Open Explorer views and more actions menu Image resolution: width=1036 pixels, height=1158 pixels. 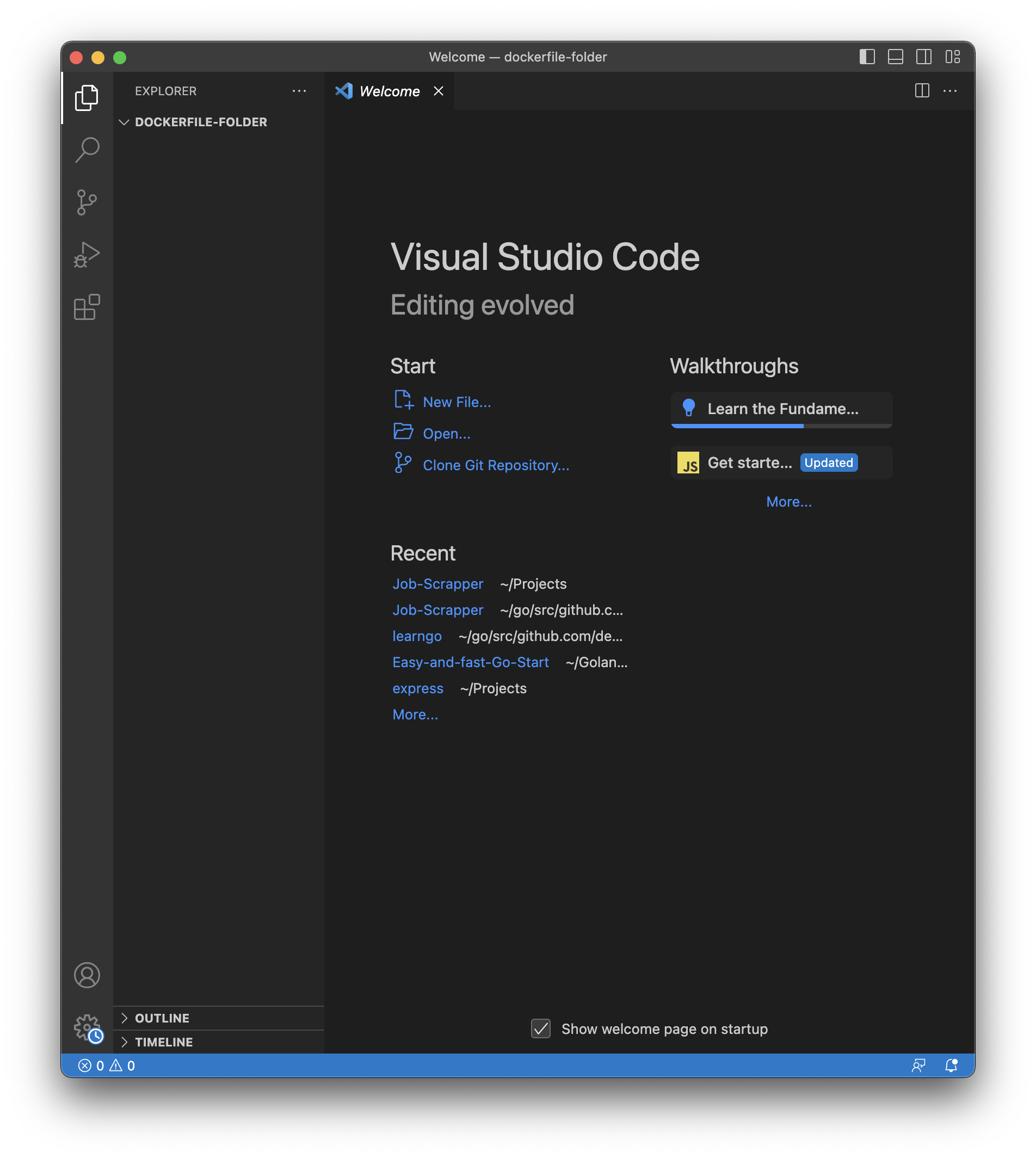299,91
